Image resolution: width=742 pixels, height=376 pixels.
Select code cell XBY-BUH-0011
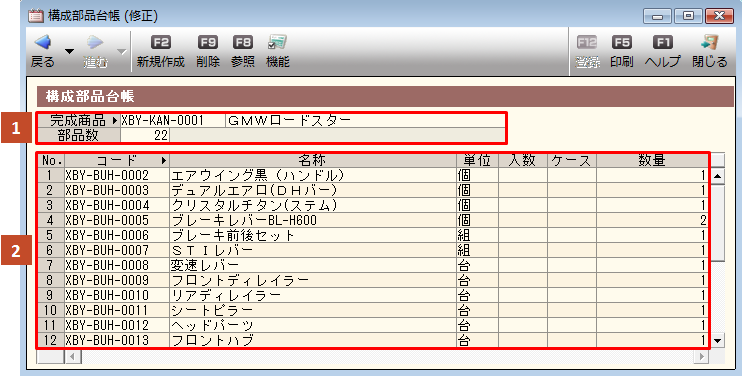(117, 310)
